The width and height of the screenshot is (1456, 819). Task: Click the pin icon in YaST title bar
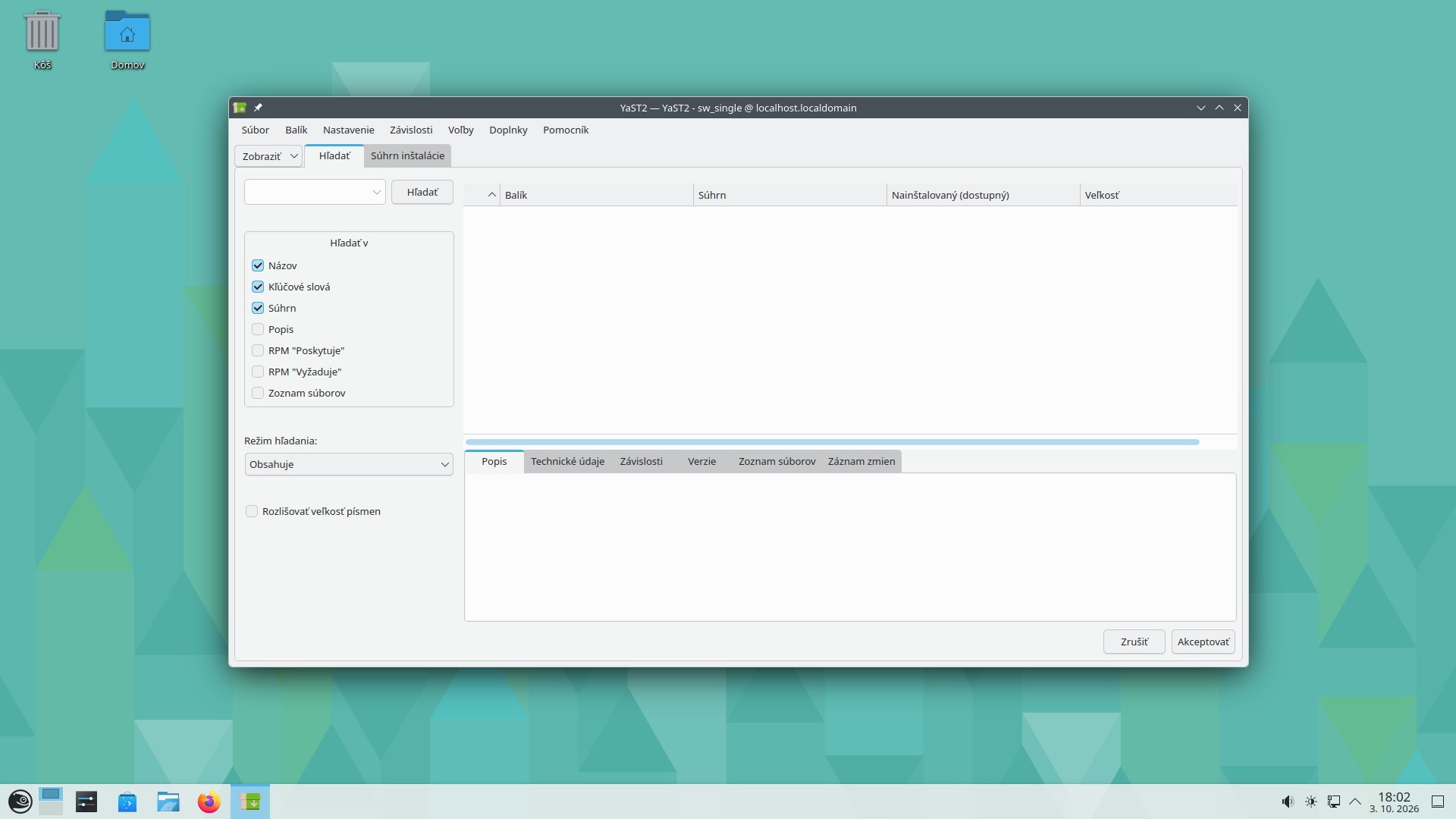tap(258, 108)
